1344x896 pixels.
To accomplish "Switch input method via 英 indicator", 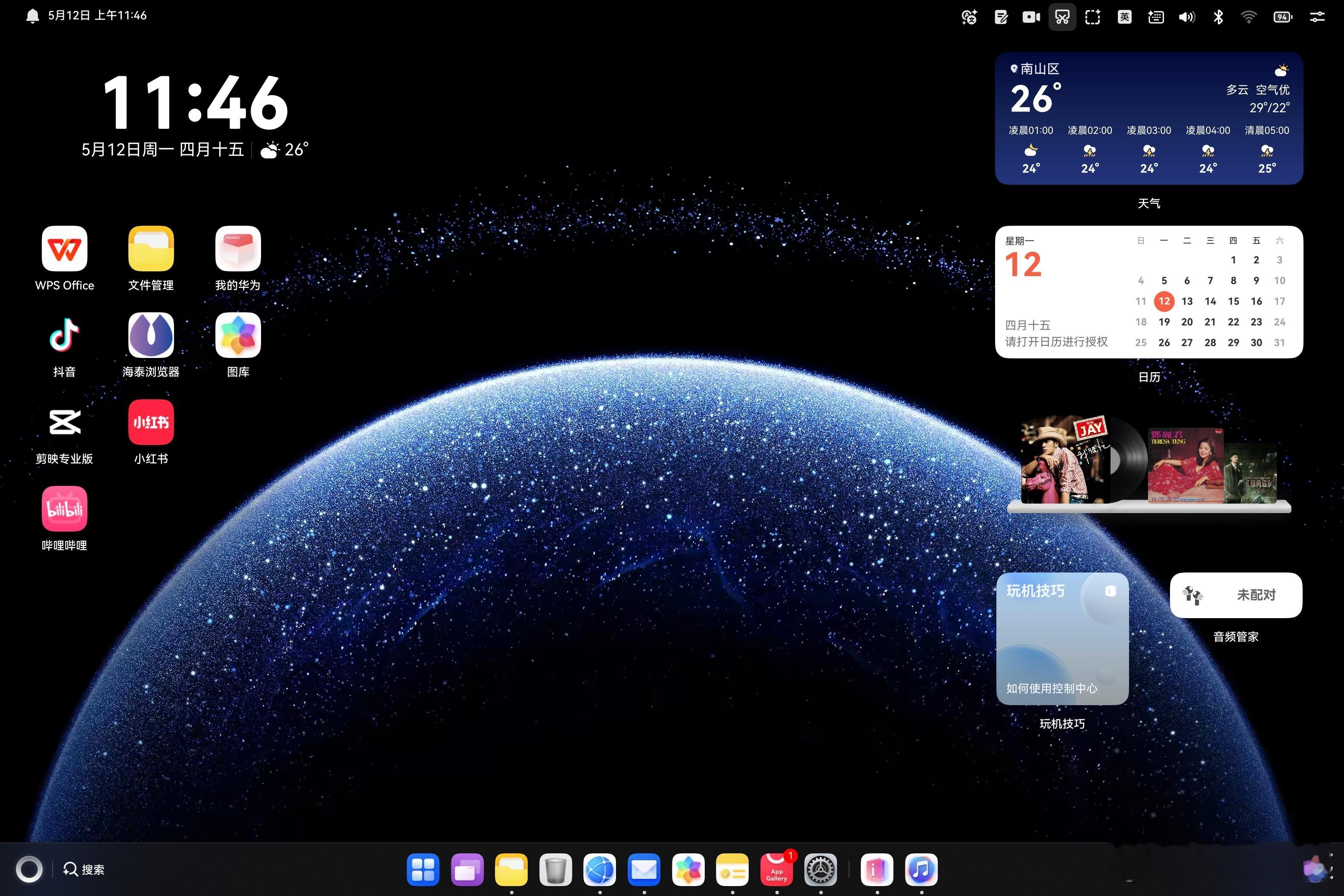I will [1124, 17].
